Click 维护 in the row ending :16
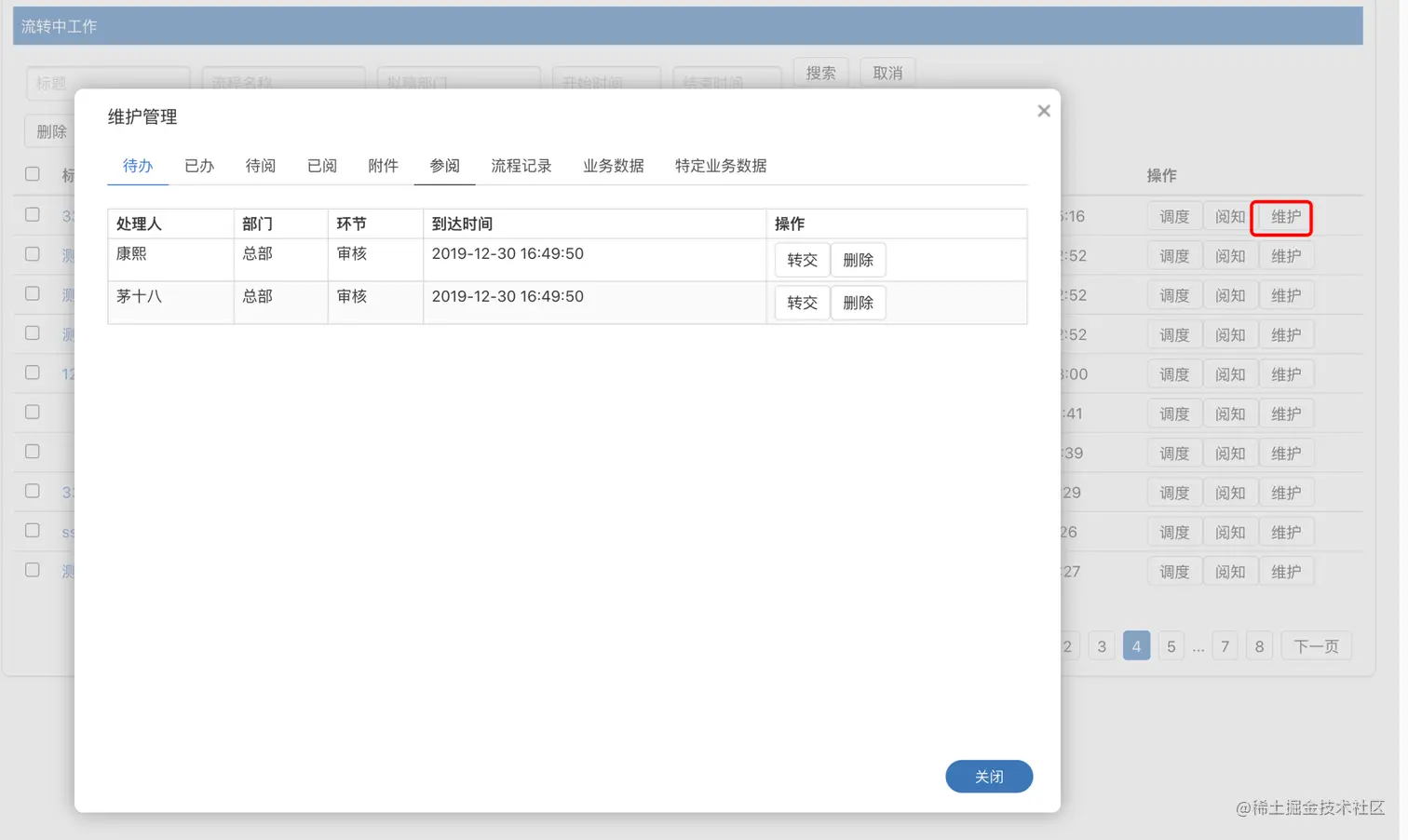Screen dimensions: 1408x840 (1286, 217)
